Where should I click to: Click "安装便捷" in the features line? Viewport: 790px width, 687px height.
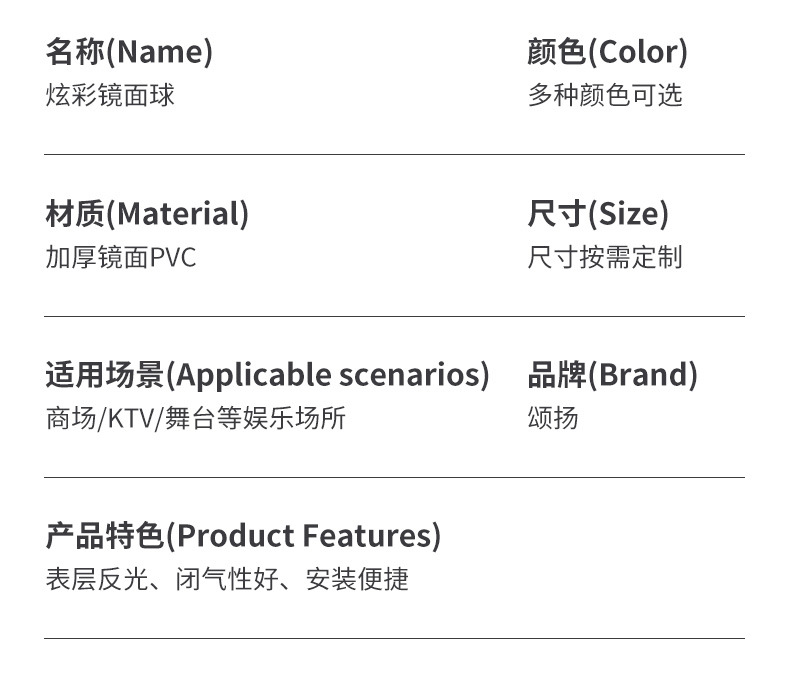click(357, 580)
